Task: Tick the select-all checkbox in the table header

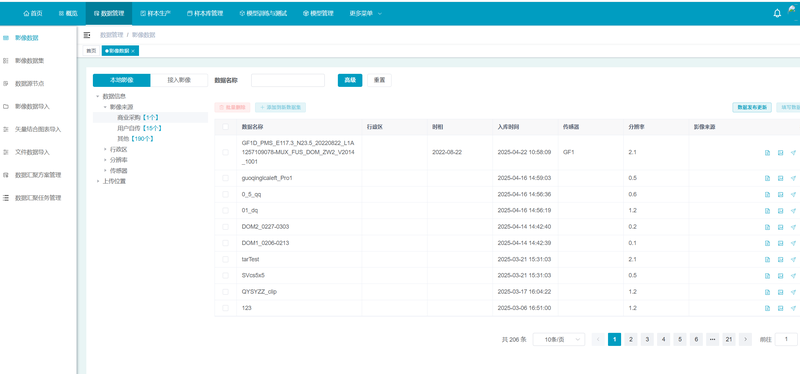Action: (x=226, y=127)
